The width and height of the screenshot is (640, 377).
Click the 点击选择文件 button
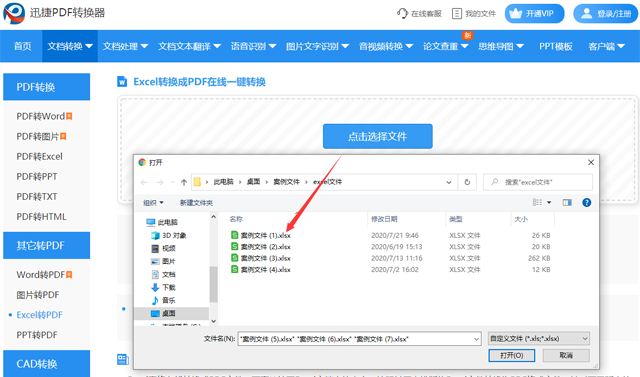(x=378, y=136)
